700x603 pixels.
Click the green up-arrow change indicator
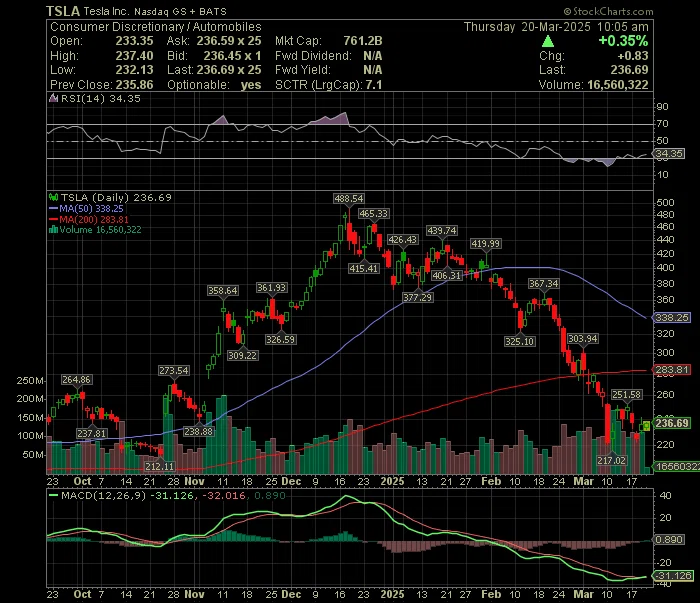click(548, 42)
